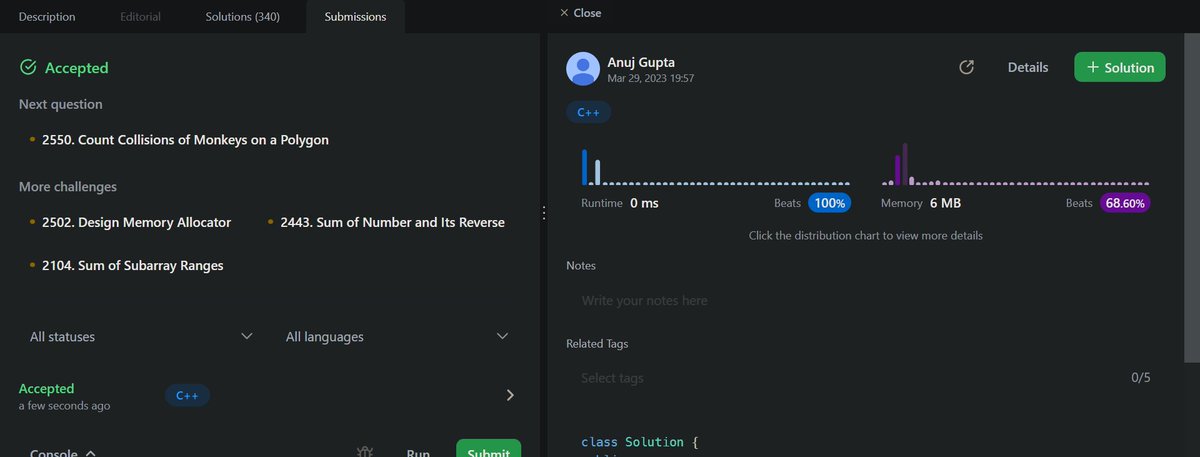Click the C++ language badge under author

click(589, 113)
